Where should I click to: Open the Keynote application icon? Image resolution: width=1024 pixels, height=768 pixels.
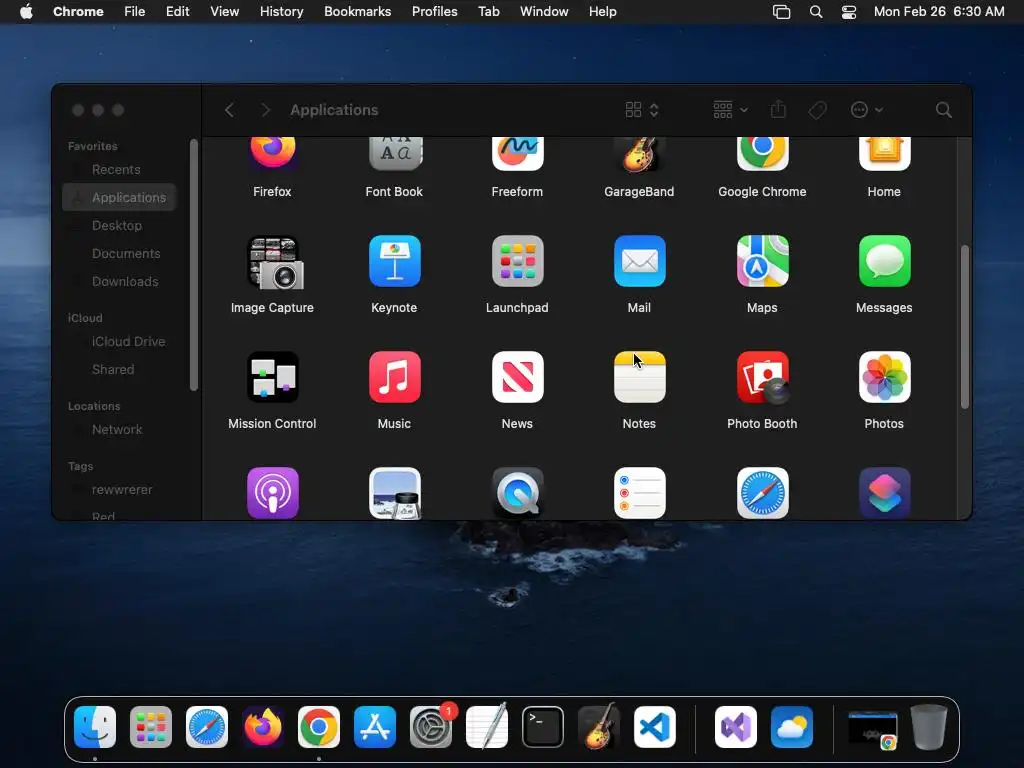tap(394, 261)
